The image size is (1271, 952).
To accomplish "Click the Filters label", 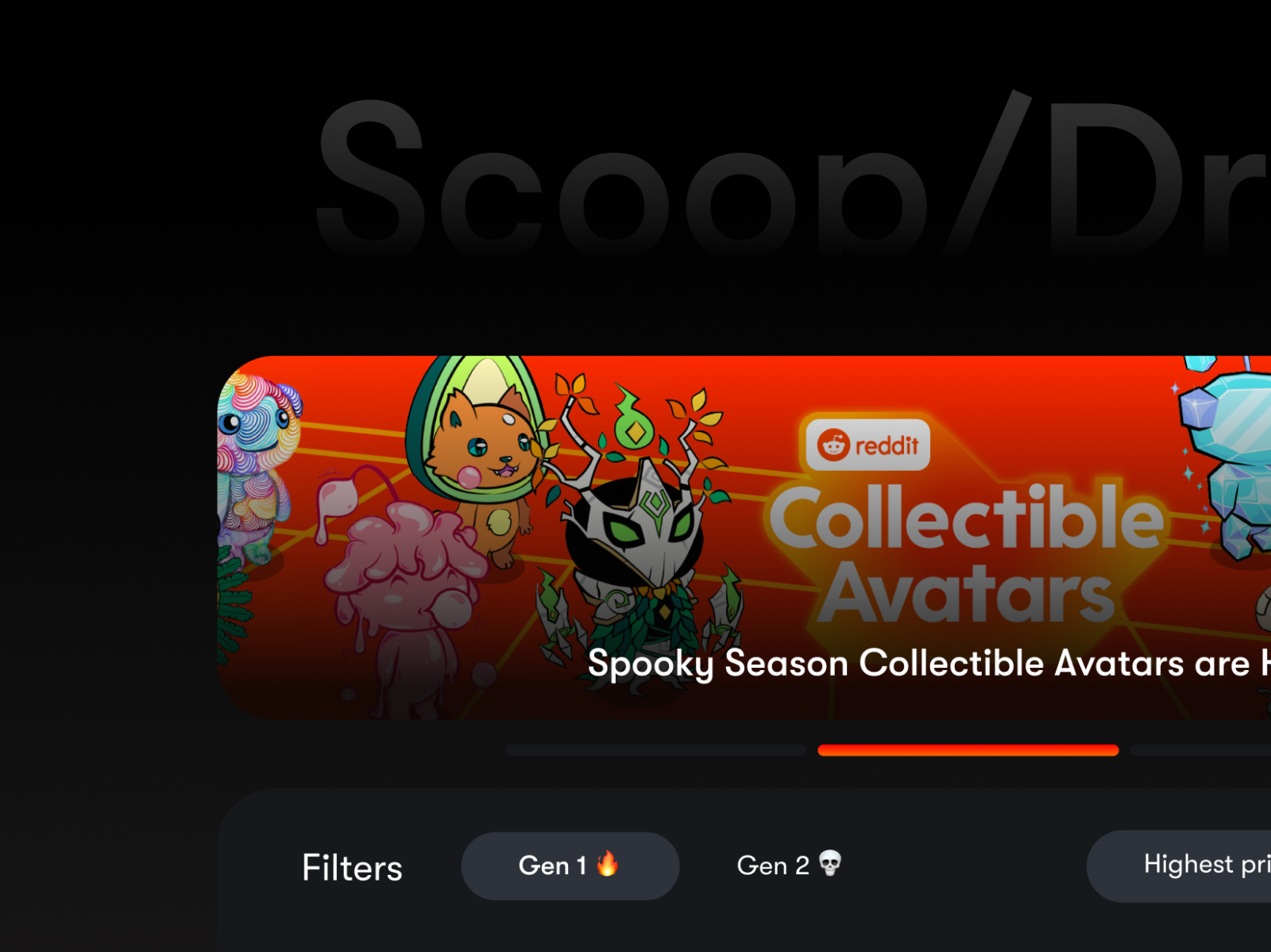I will pyautogui.click(x=352, y=867).
